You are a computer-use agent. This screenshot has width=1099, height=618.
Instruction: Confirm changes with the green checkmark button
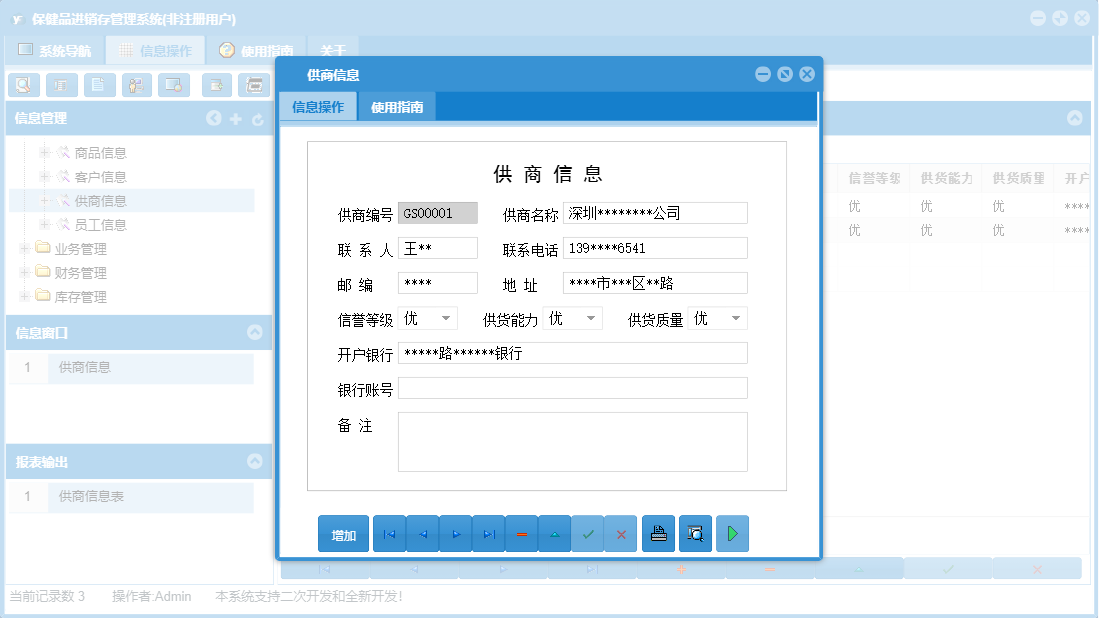click(x=588, y=533)
